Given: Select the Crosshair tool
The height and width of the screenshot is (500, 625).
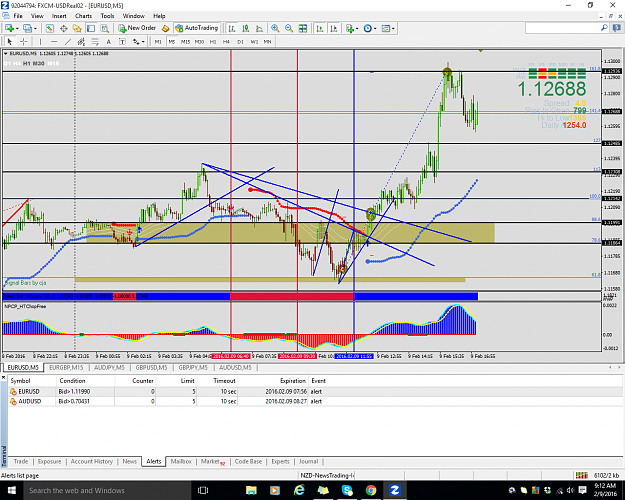Looking at the screenshot, I should [x=24, y=41].
